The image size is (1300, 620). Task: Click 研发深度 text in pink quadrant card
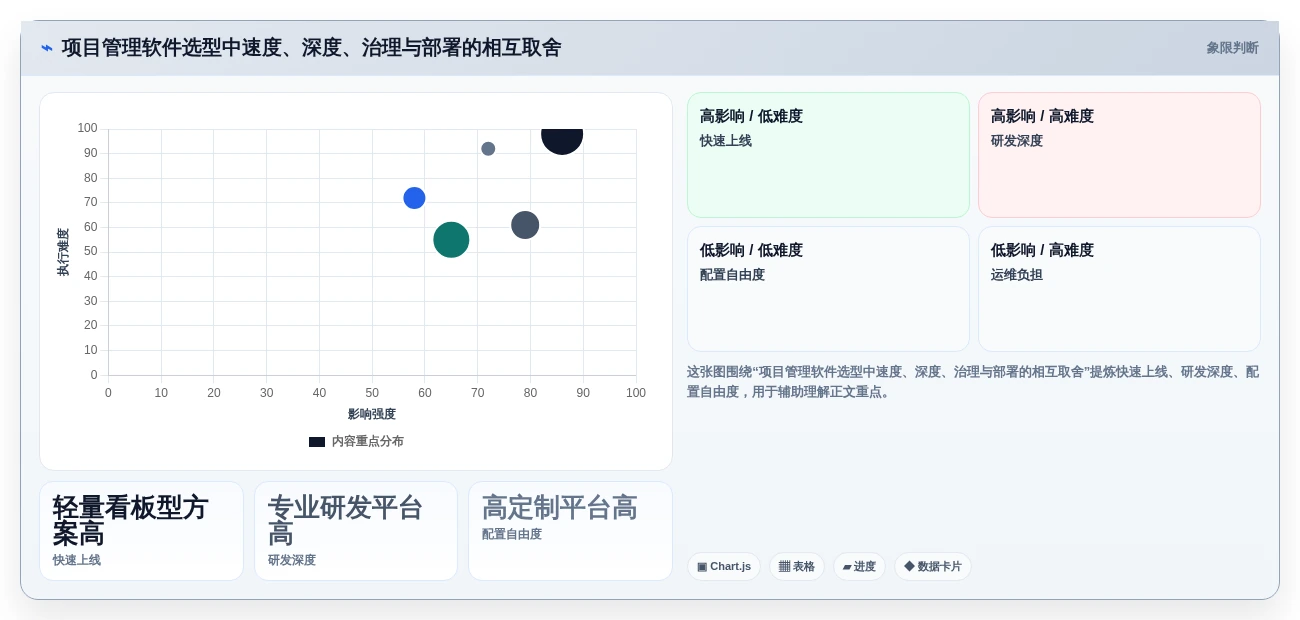1017,141
